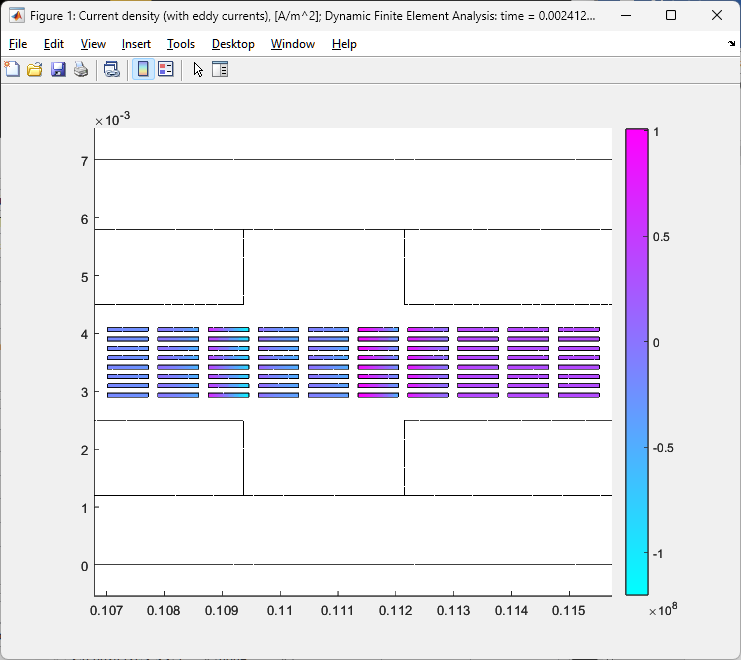Image resolution: width=741 pixels, height=660 pixels.
Task: Click the Link Plot toolbar icon
Action: pyautogui.click(x=112, y=69)
